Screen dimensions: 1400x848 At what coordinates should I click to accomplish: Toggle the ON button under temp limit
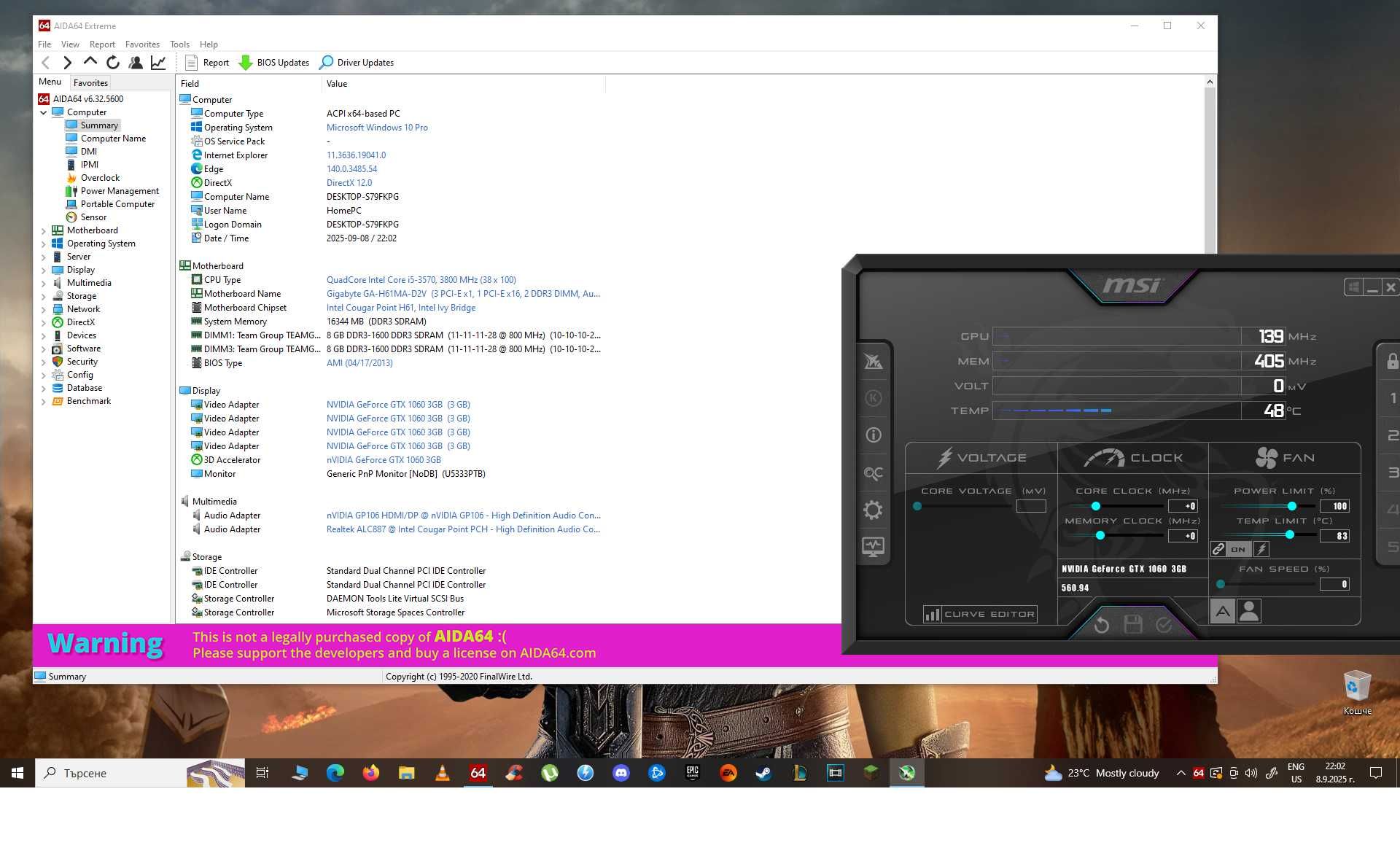(x=1238, y=549)
